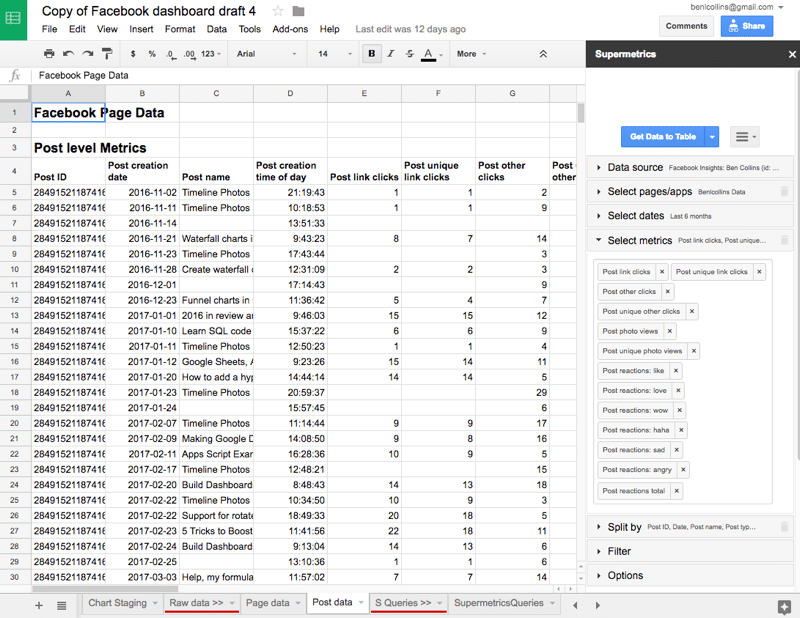Undo the last action
800x618 pixels.
[x=68, y=54]
